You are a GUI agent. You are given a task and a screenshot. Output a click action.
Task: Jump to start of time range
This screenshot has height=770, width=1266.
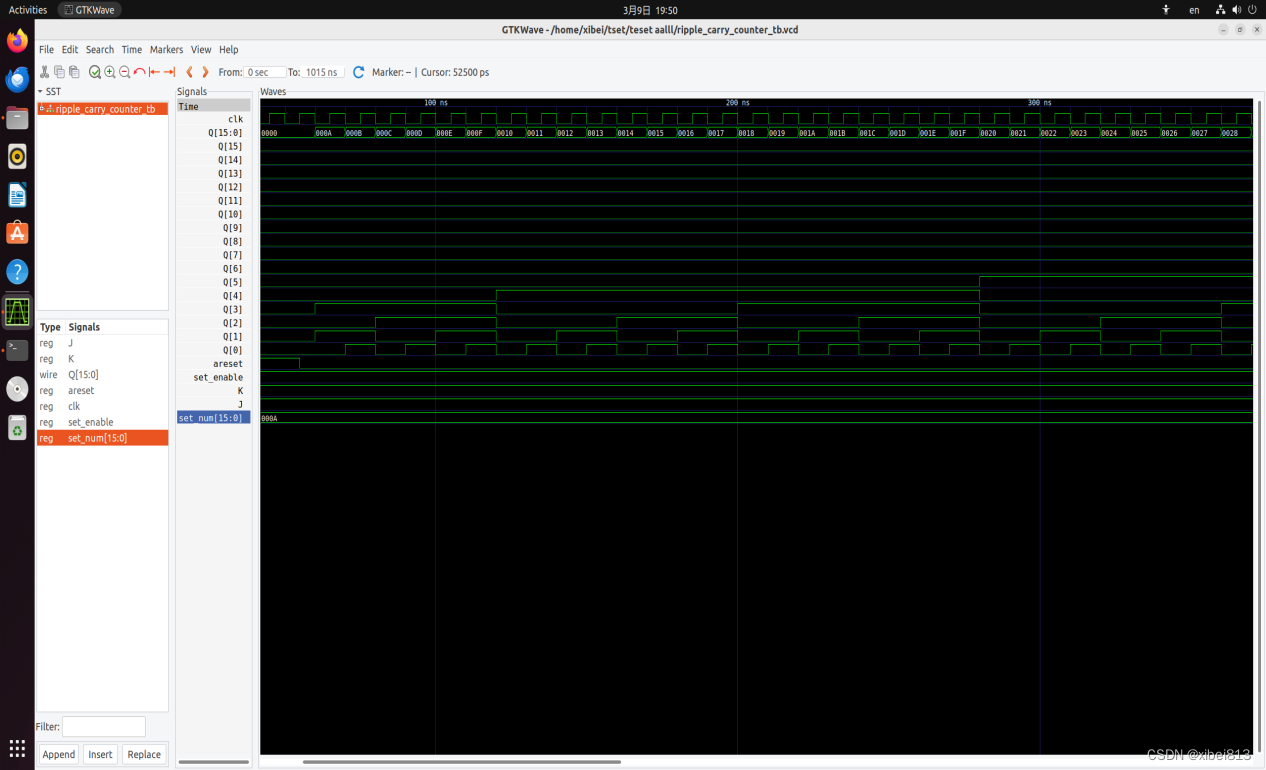pos(154,72)
